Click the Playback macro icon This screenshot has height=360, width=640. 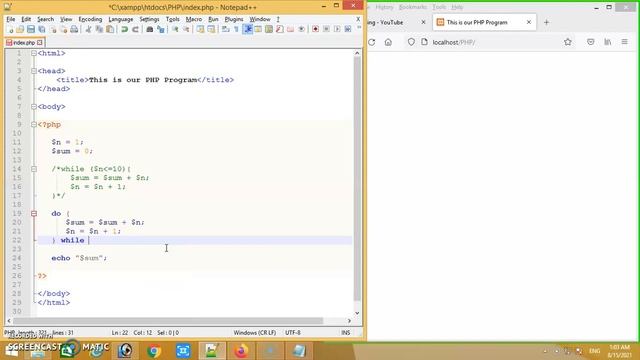coord(337,29)
